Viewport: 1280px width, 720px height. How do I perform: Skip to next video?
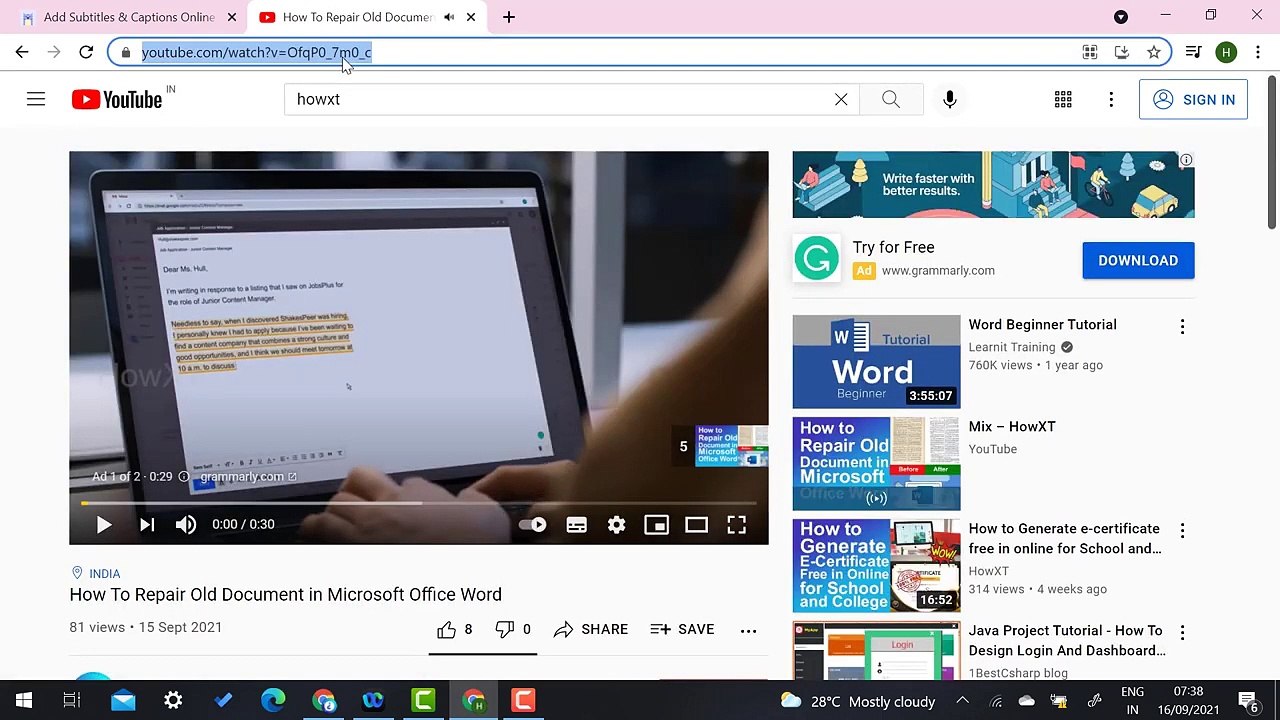click(147, 524)
